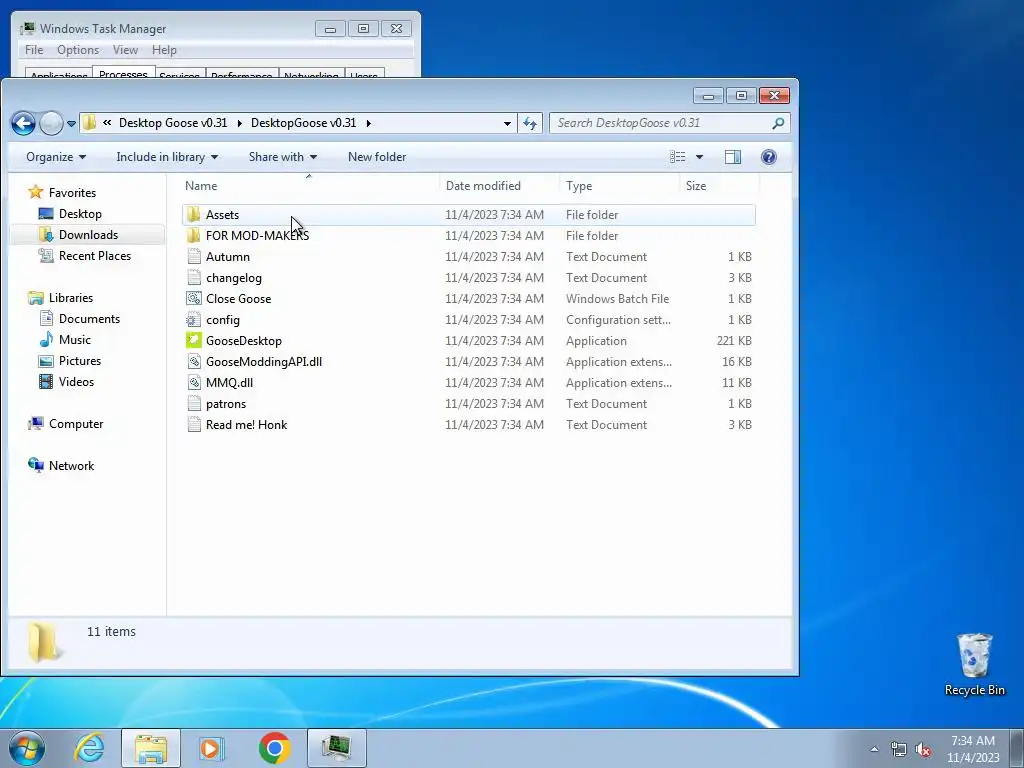This screenshot has height=768, width=1024.
Task: Open Task Manager Options menu
Action: pyautogui.click(x=78, y=50)
